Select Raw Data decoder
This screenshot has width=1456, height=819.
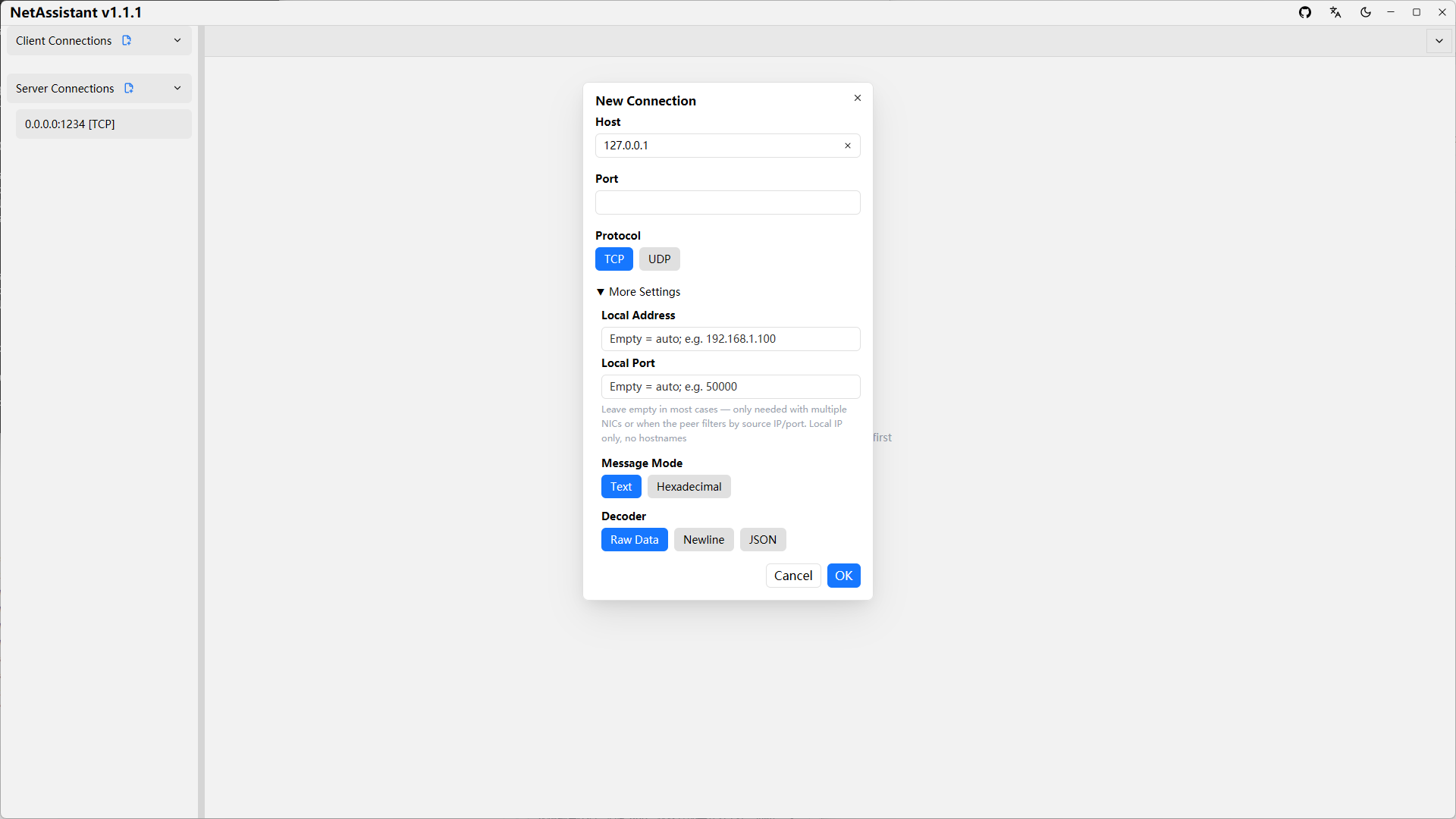click(x=635, y=540)
